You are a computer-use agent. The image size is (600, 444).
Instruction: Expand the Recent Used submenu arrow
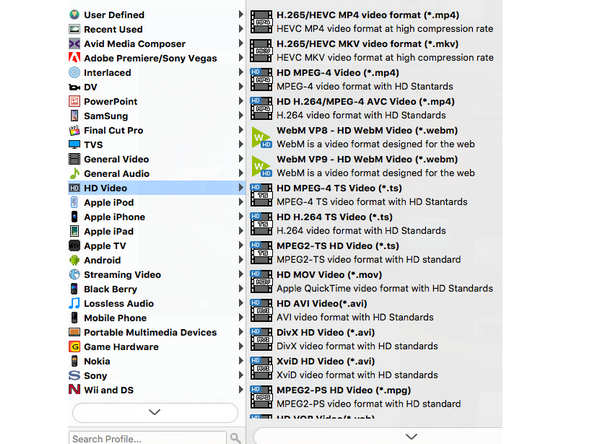[240, 29]
